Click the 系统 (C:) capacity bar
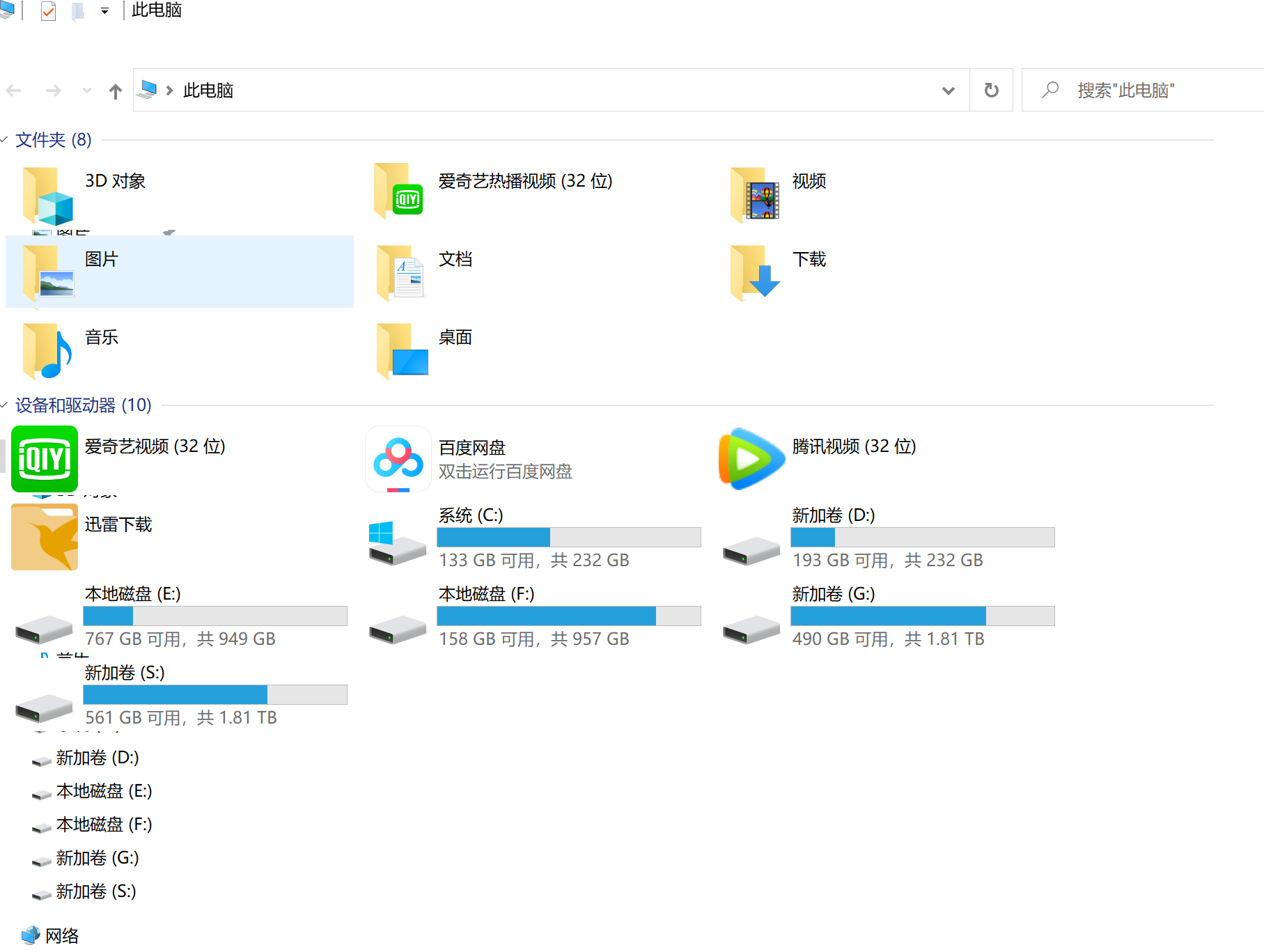 tap(568, 537)
